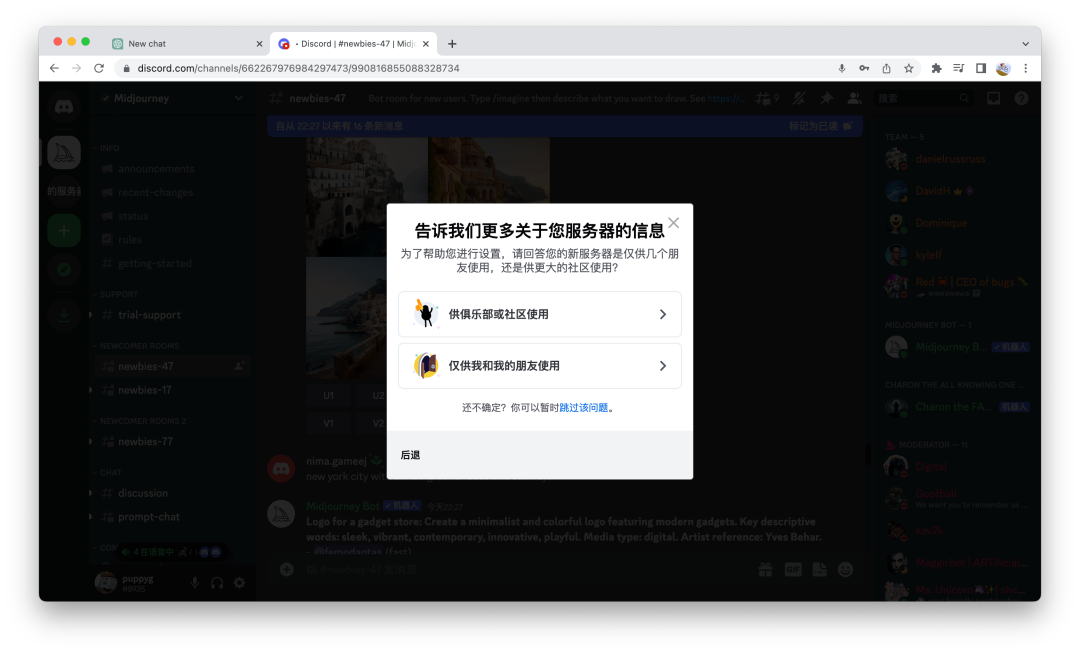The width and height of the screenshot is (1080, 653).
Task: Click the green add a server plus icon
Action: (x=64, y=230)
